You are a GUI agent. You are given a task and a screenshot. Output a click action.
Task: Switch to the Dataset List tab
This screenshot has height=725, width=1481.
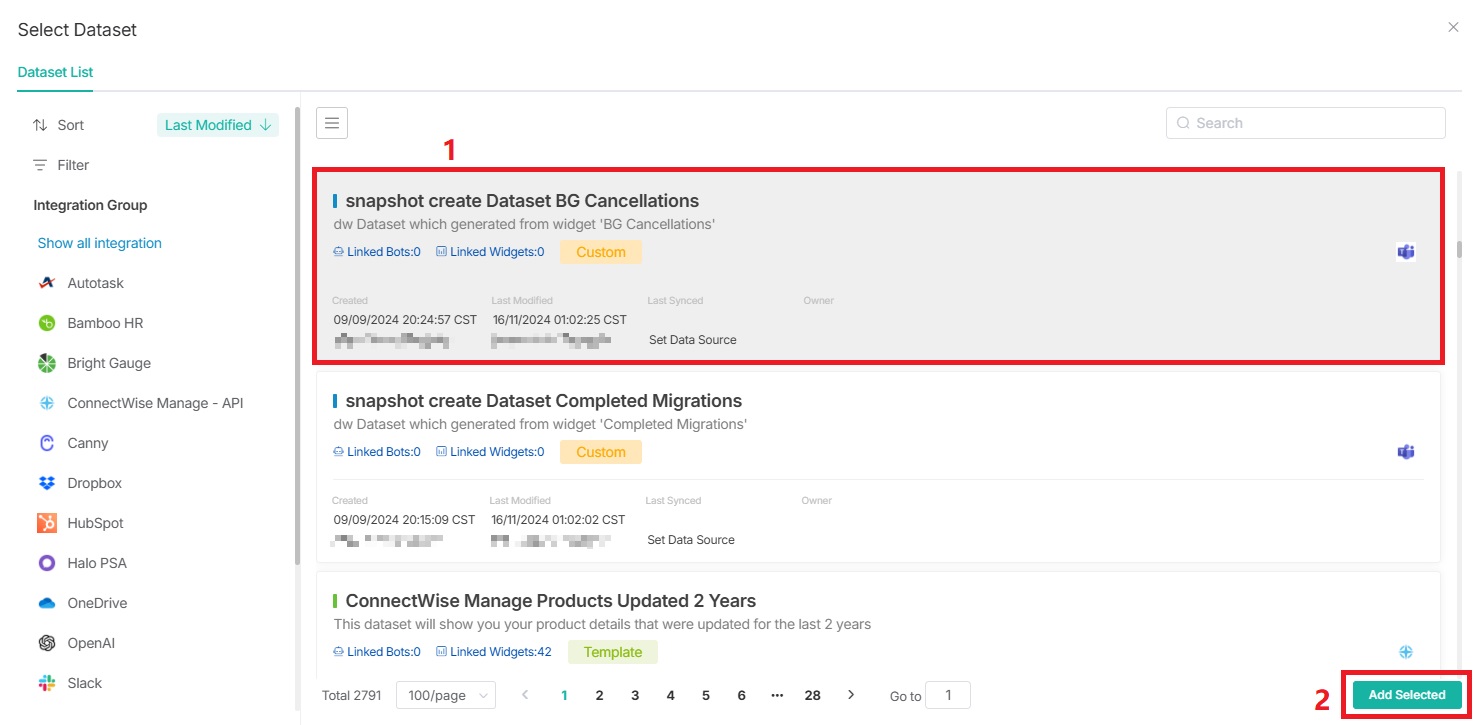(x=55, y=72)
